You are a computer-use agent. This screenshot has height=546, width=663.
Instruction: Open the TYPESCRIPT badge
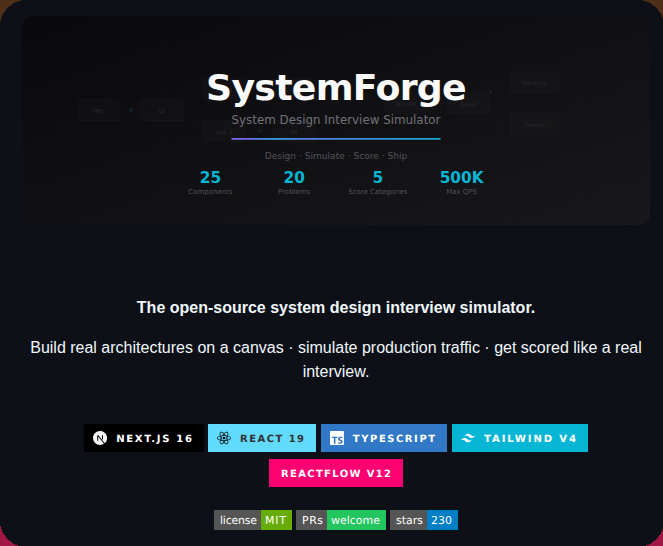[x=384, y=438]
